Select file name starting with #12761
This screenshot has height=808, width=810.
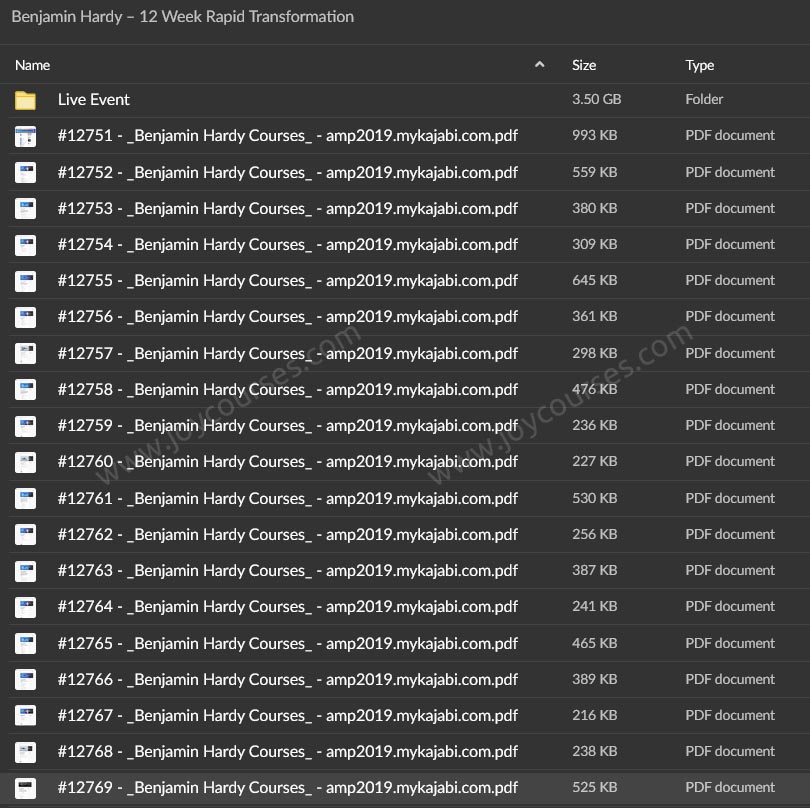click(x=288, y=499)
